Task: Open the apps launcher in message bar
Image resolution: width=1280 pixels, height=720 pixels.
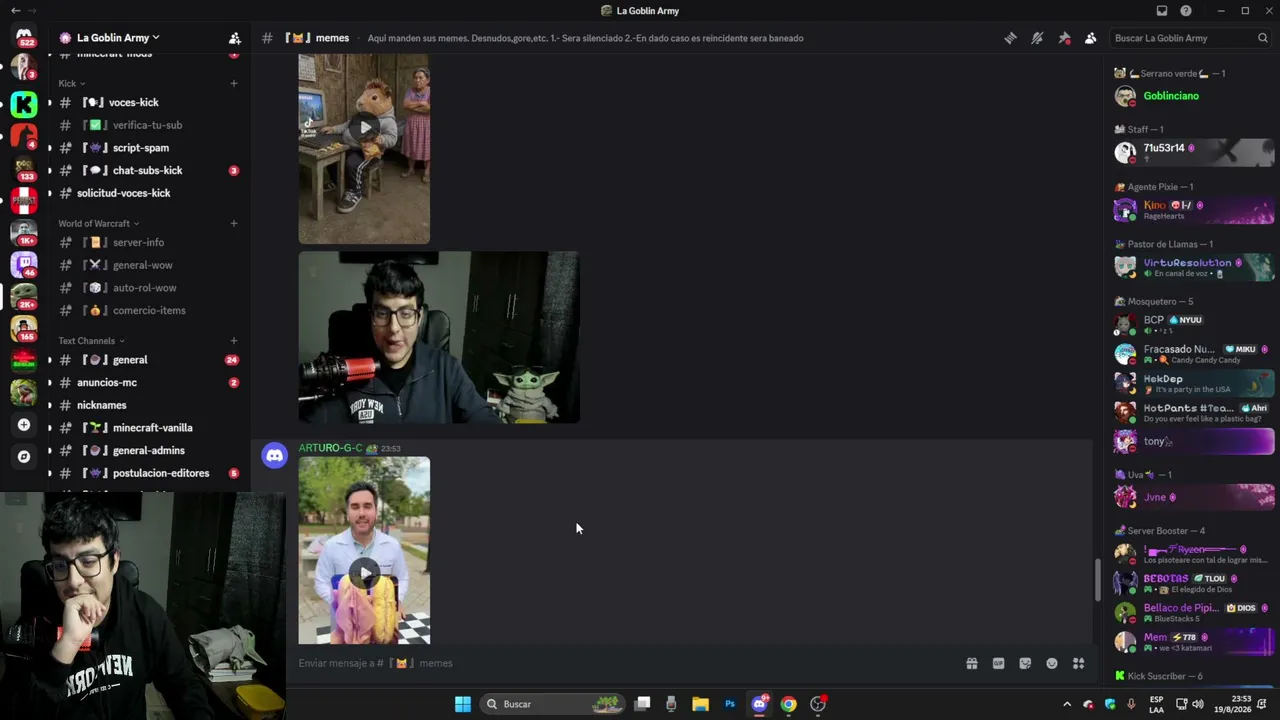Action: 1078,663
